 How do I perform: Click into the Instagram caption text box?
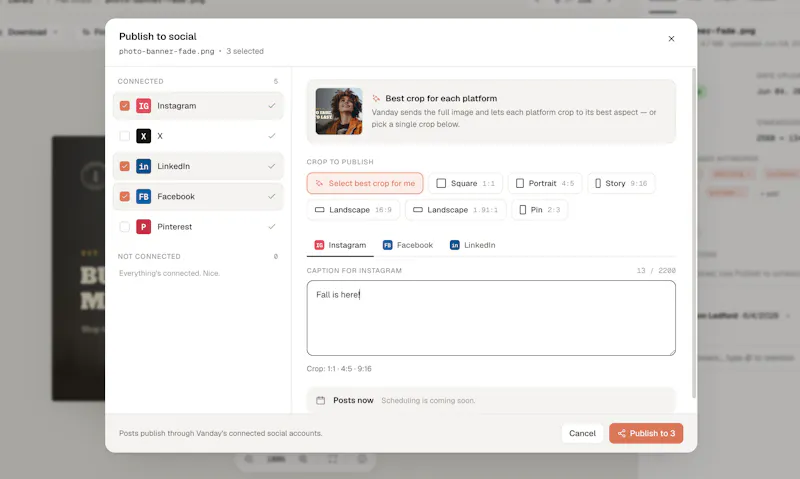491,318
